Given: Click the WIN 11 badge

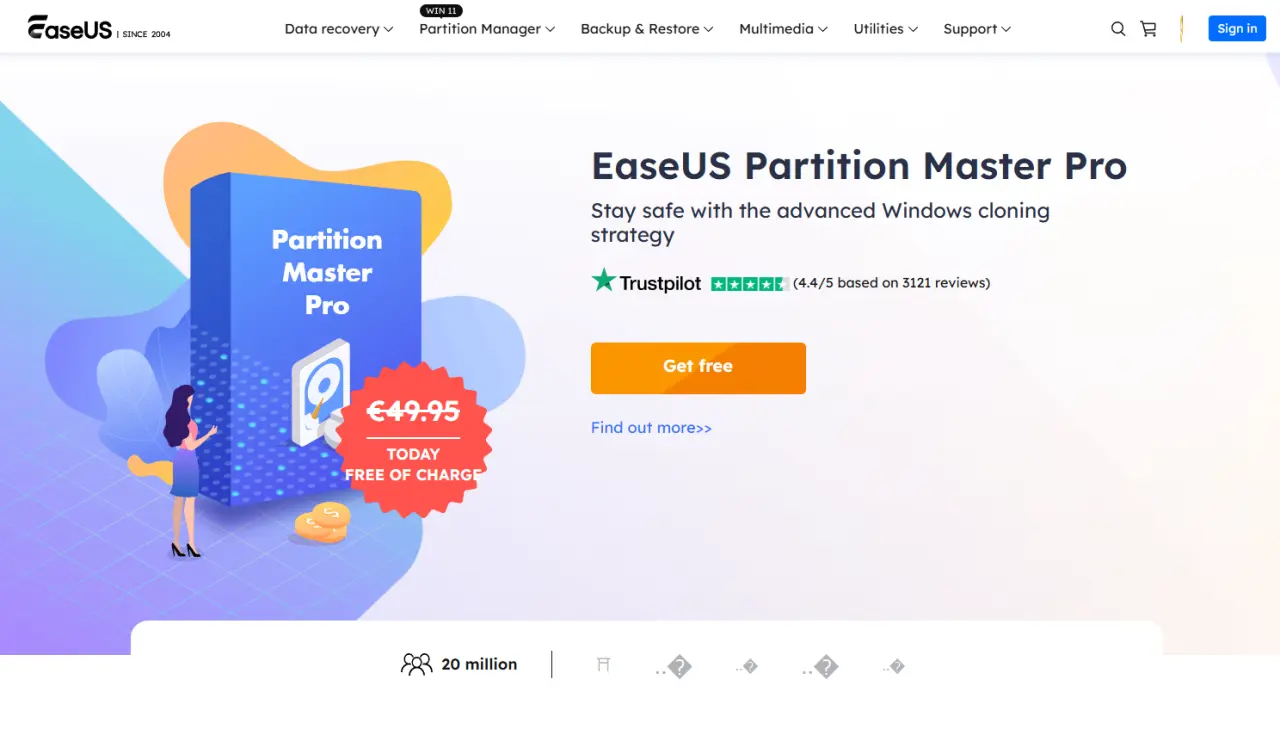Looking at the screenshot, I should coord(442,11).
